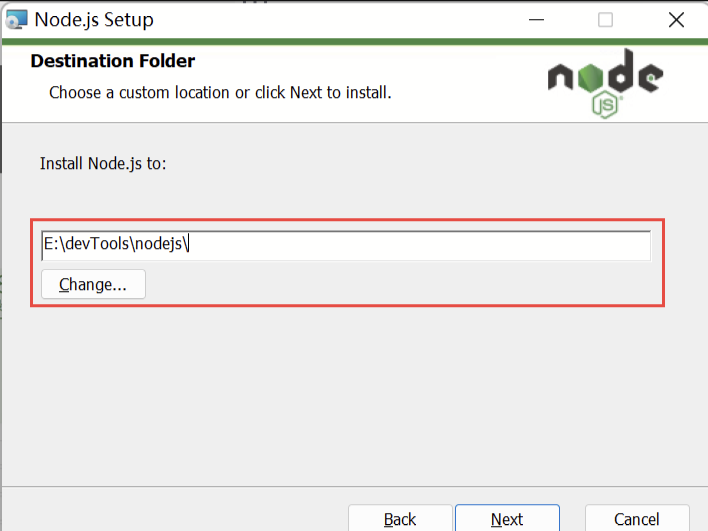Click the E:\devTools\nodejs\ path text
This screenshot has width=708, height=531.
pyautogui.click(x=115, y=245)
